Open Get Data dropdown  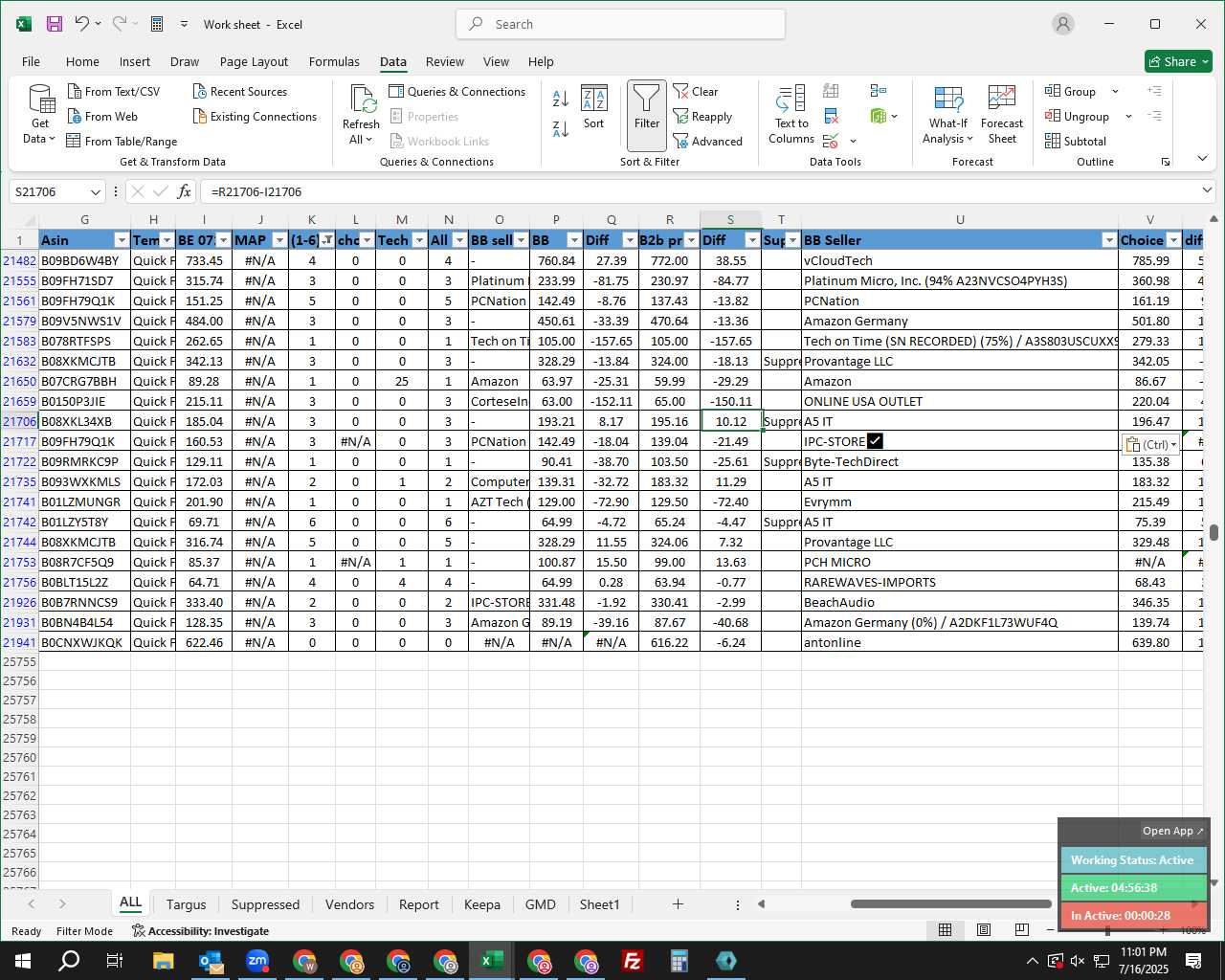tap(40, 115)
